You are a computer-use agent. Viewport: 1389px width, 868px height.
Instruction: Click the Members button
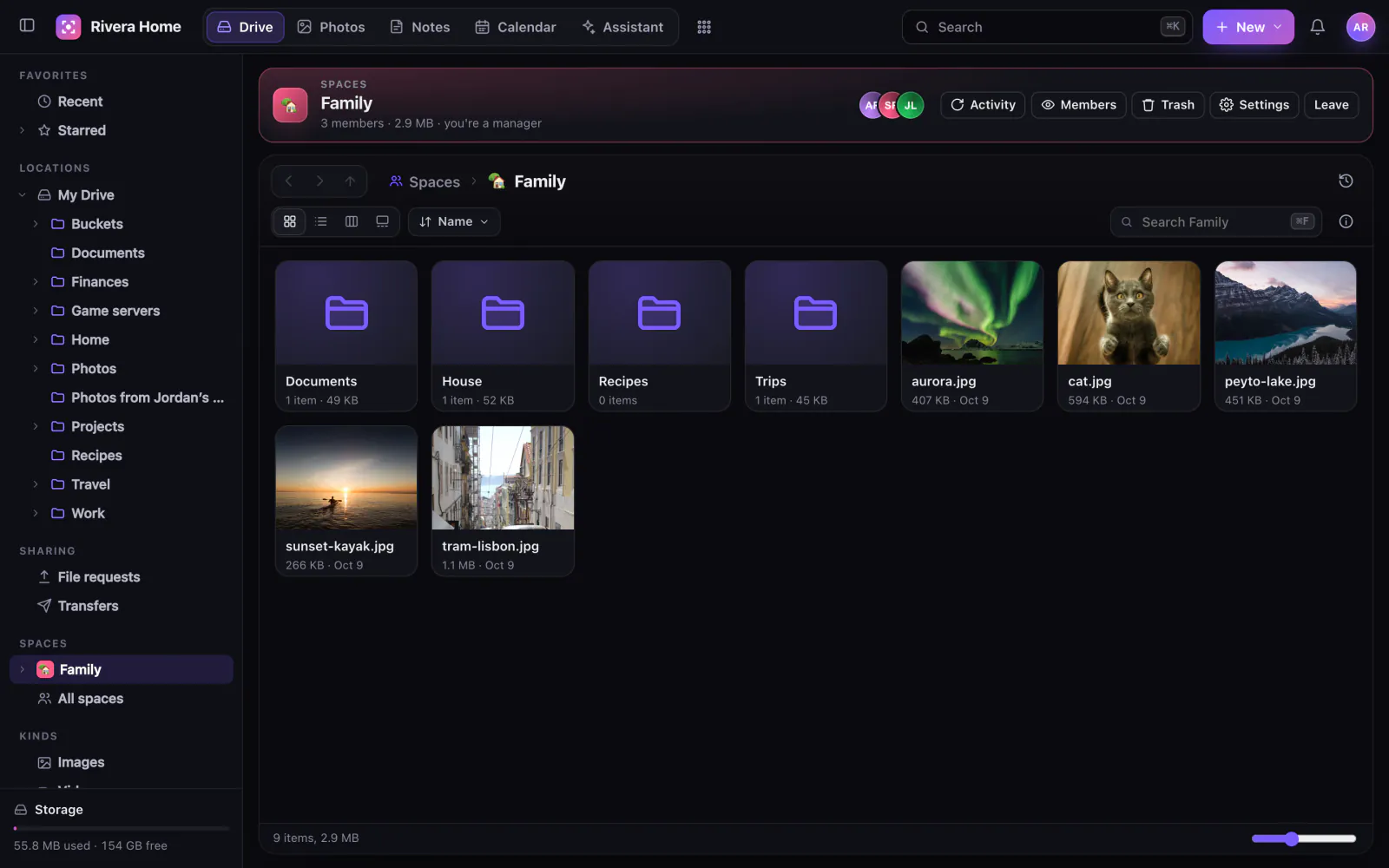point(1078,105)
